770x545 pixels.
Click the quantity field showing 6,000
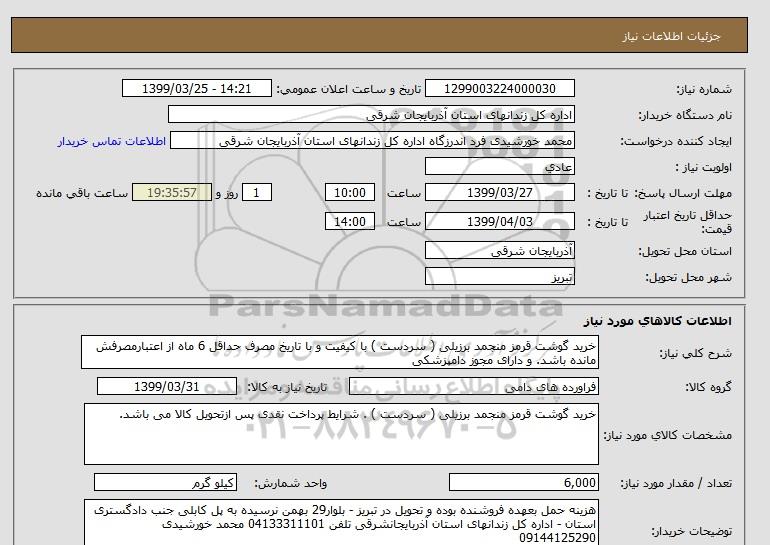click(523, 483)
